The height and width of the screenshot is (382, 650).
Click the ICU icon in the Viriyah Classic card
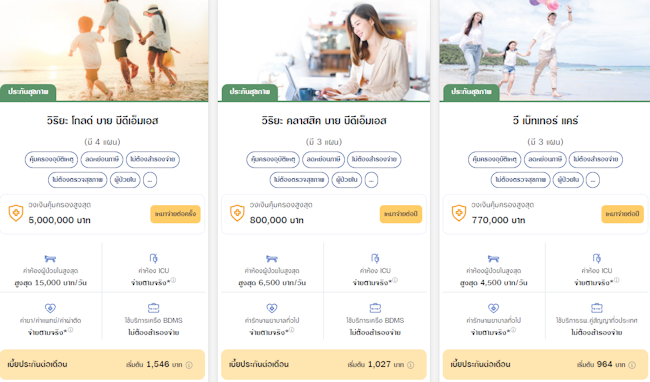click(375, 259)
